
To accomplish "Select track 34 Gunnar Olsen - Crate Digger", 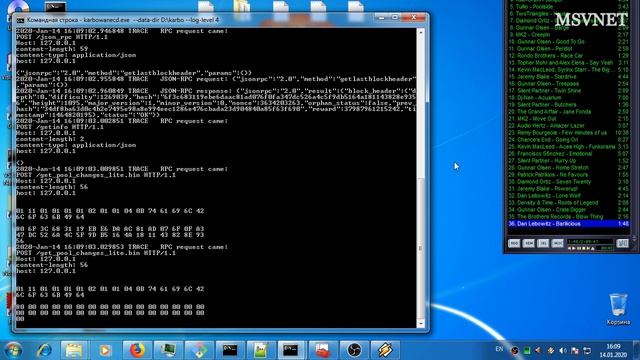I will [569, 210].
